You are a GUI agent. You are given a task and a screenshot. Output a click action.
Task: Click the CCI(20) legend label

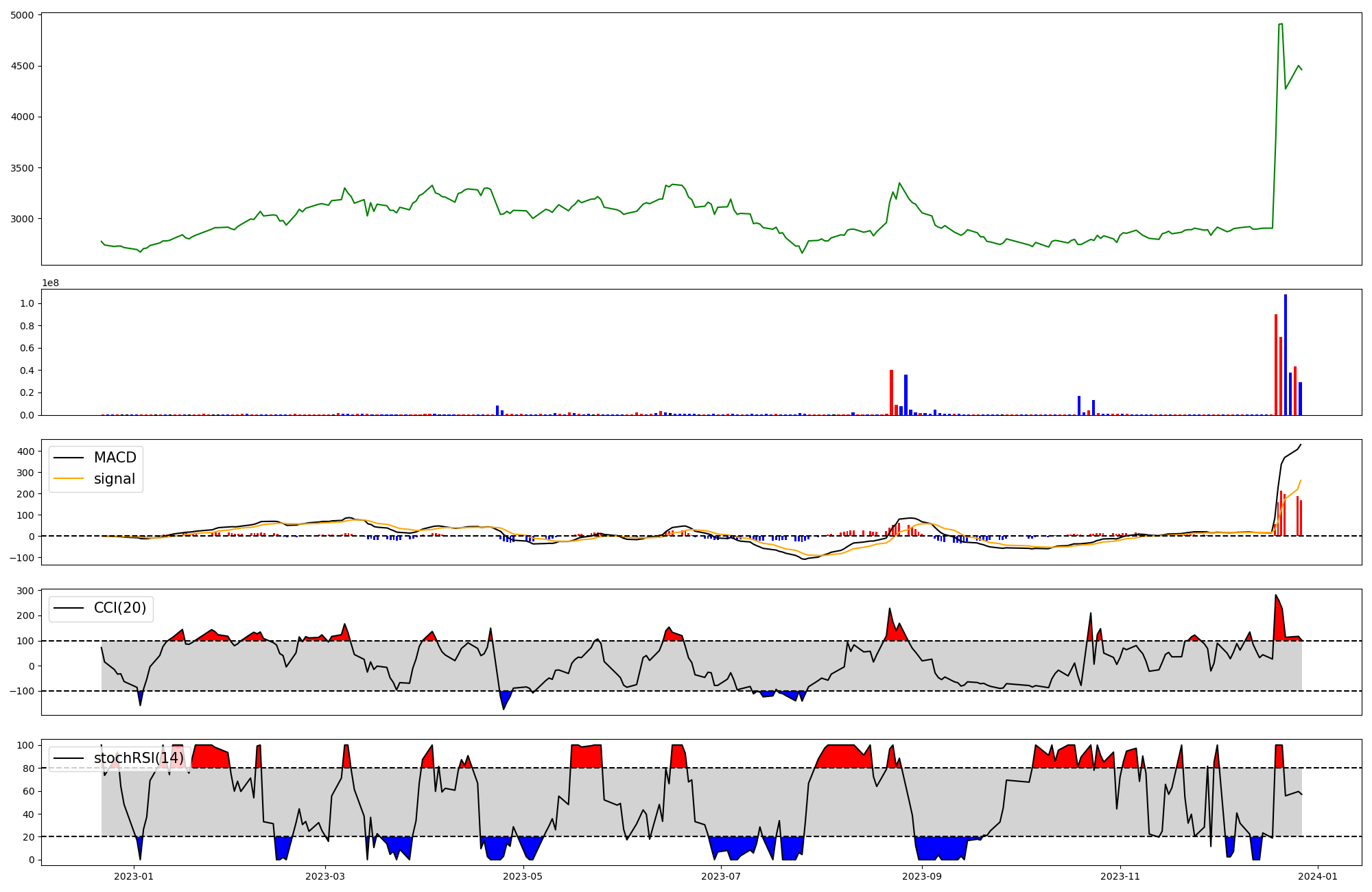(120, 608)
